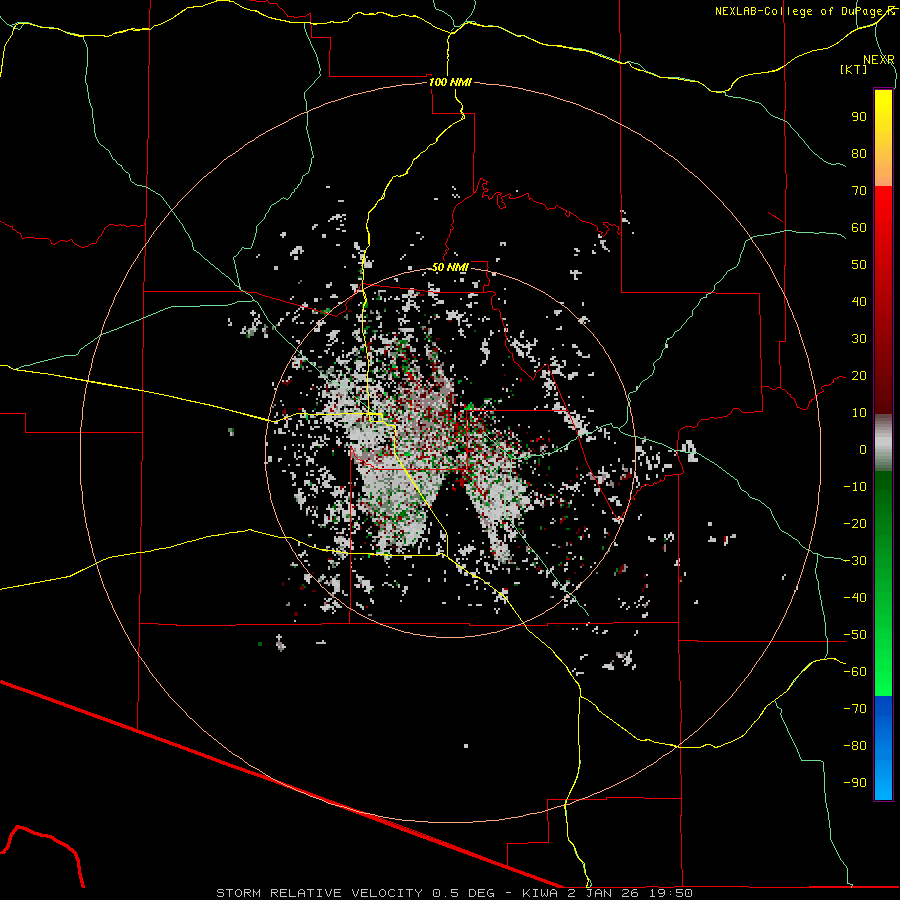Click the -30 knot scale label
Screen dimensions: 900x900
point(855,561)
